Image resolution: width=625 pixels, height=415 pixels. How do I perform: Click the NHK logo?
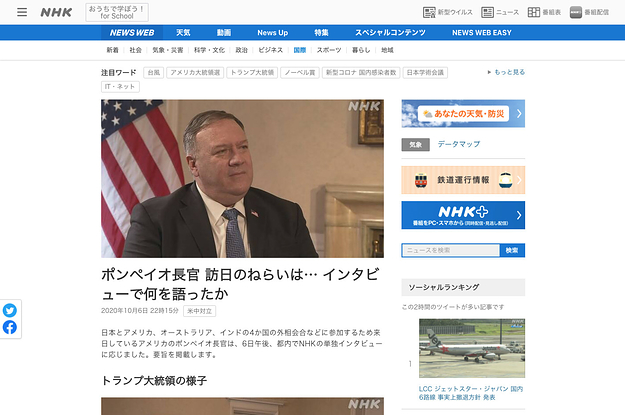56,12
